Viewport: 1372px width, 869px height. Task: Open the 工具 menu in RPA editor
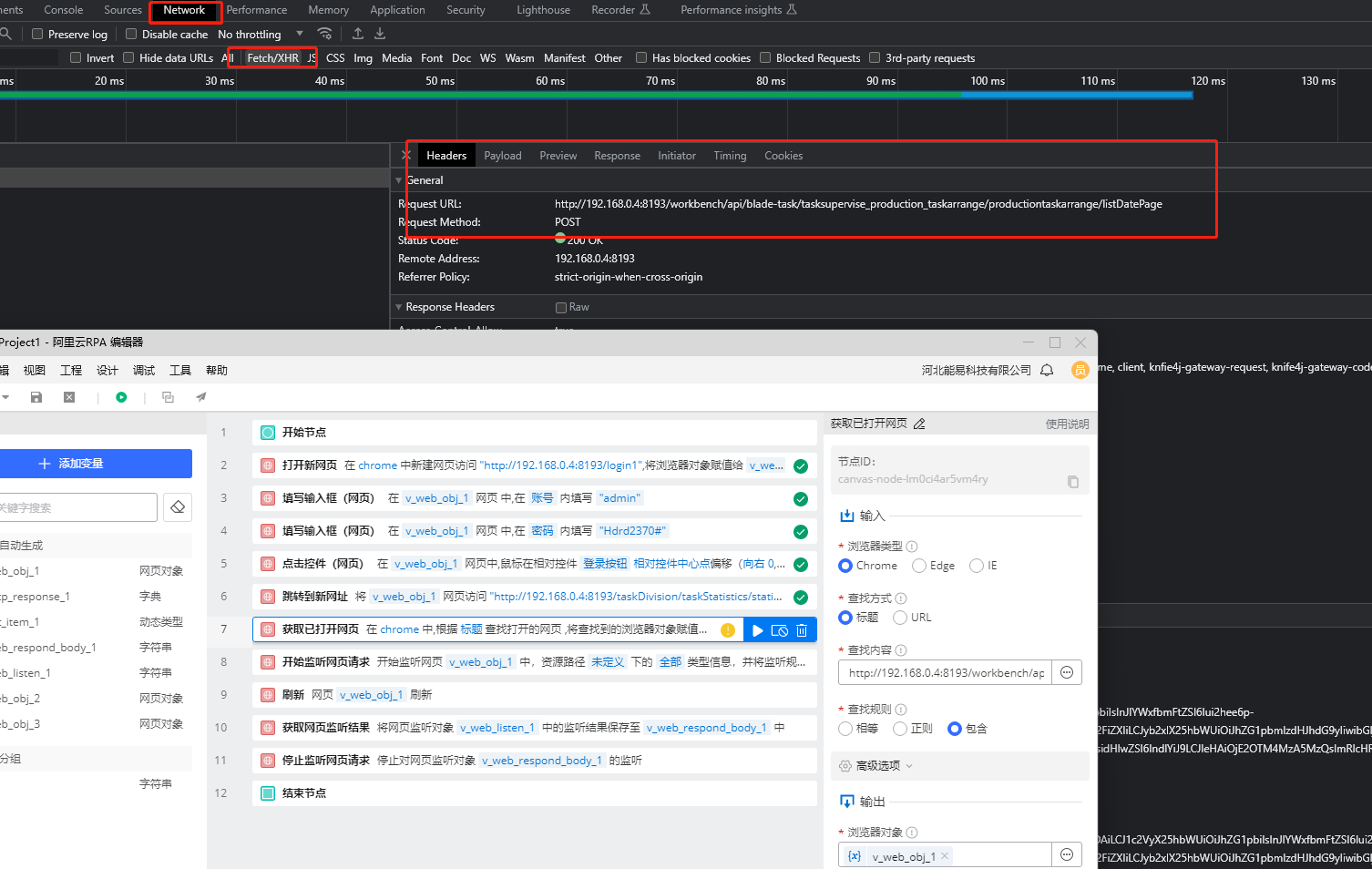180,370
